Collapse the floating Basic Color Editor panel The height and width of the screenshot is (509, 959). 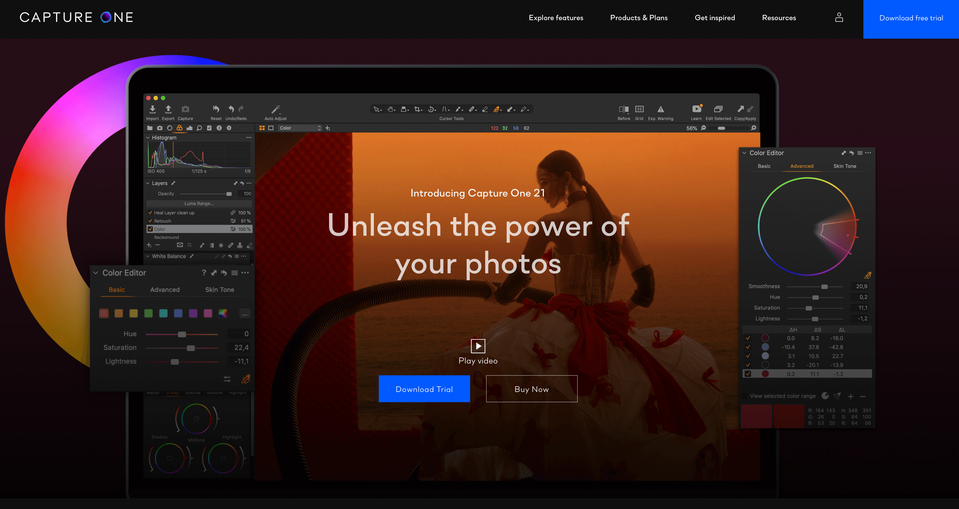pos(96,273)
